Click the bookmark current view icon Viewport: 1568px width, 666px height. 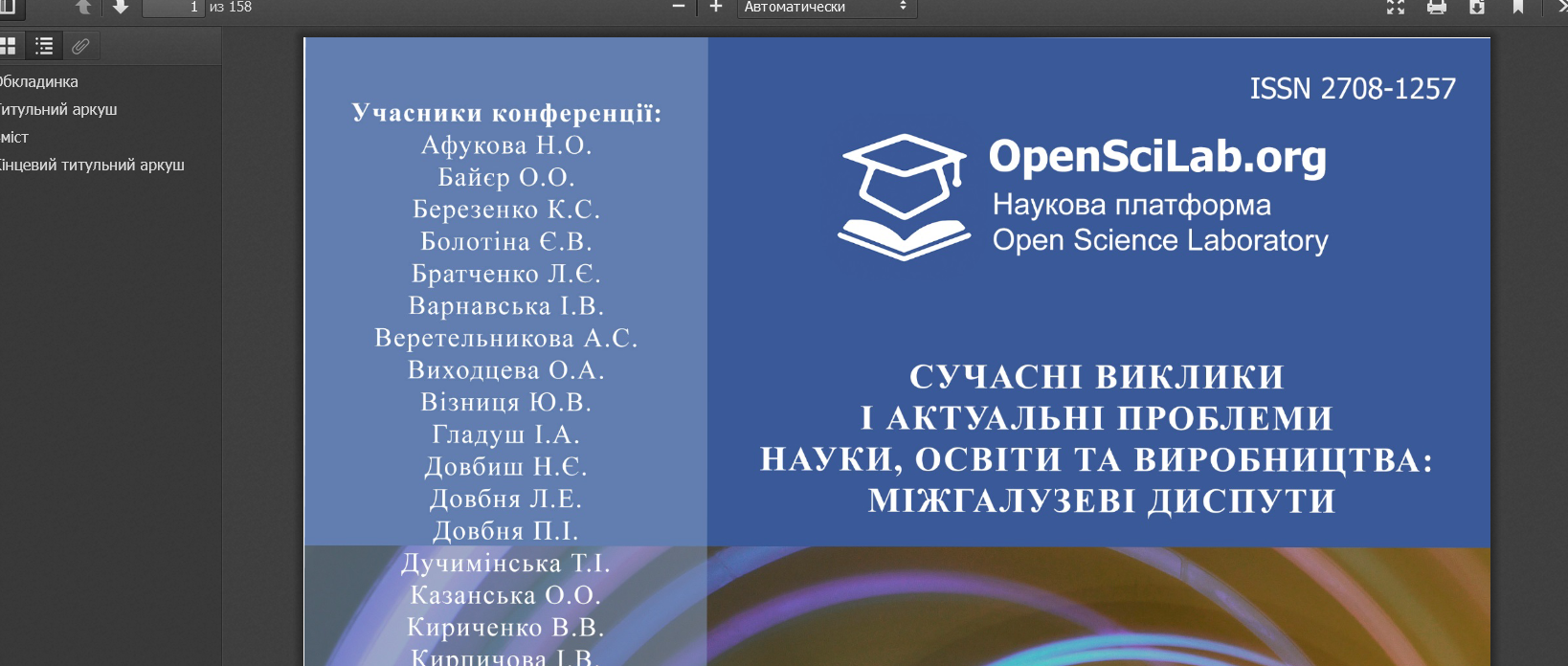click(x=1517, y=8)
